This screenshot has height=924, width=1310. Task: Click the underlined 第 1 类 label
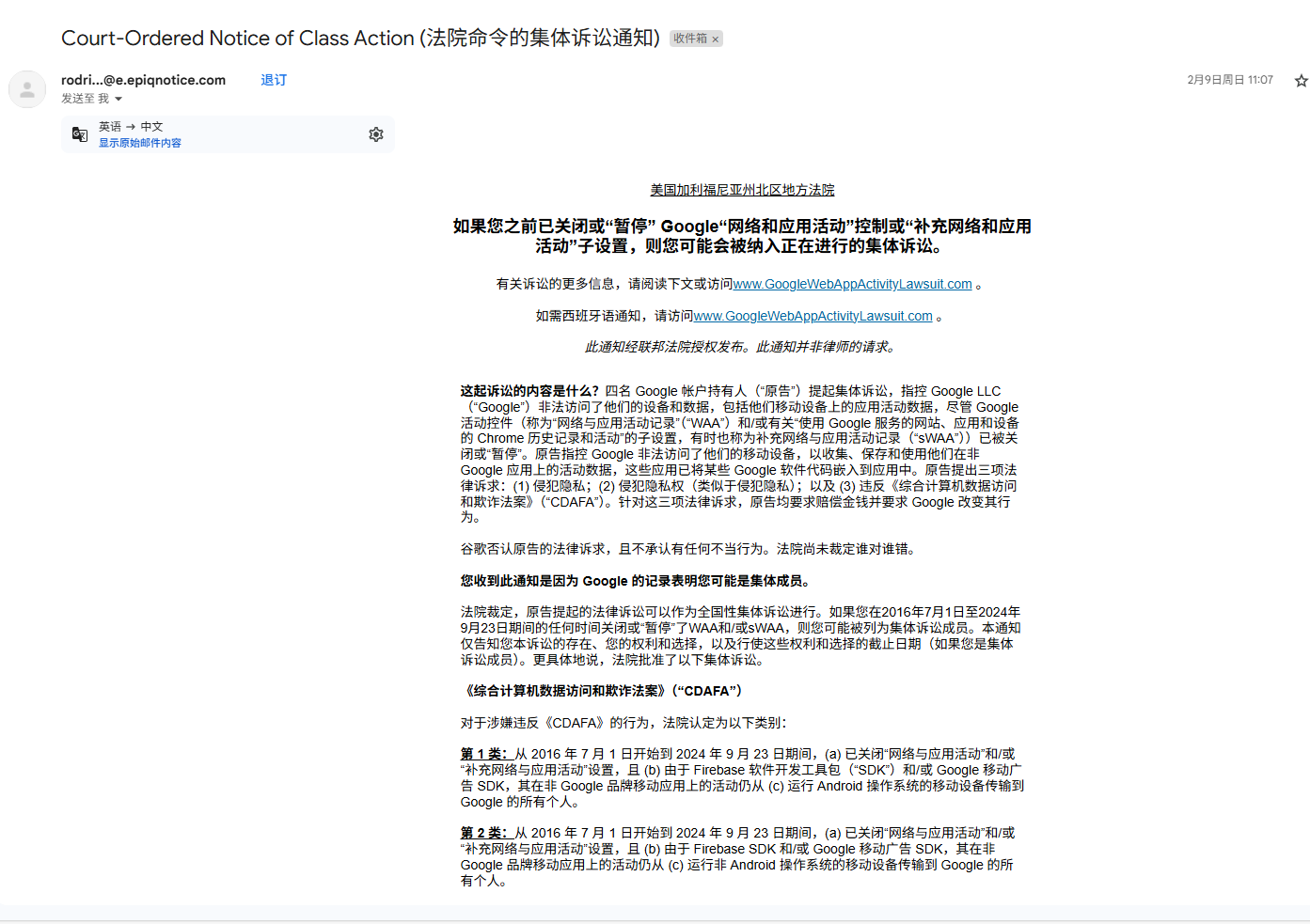point(483,754)
